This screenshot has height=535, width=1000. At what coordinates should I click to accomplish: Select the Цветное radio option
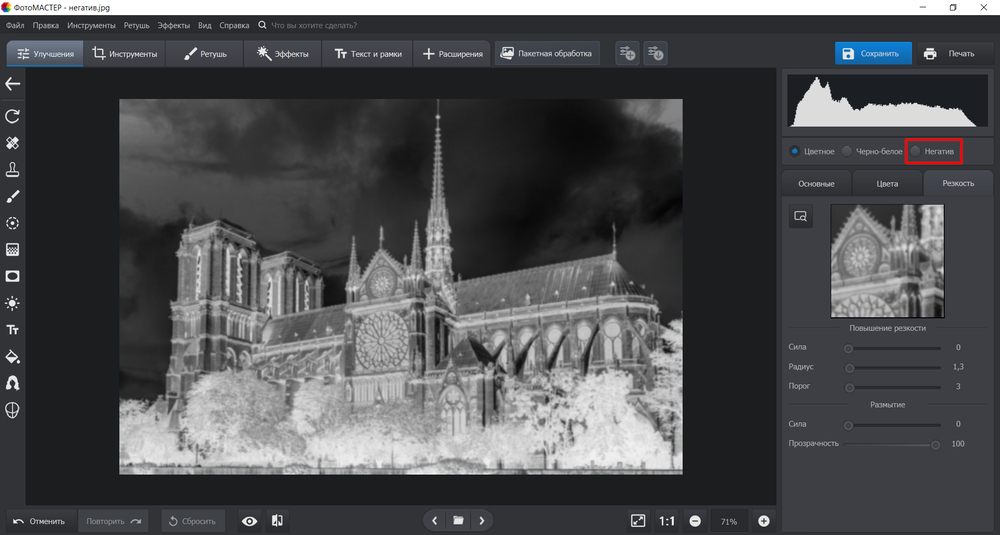795,152
